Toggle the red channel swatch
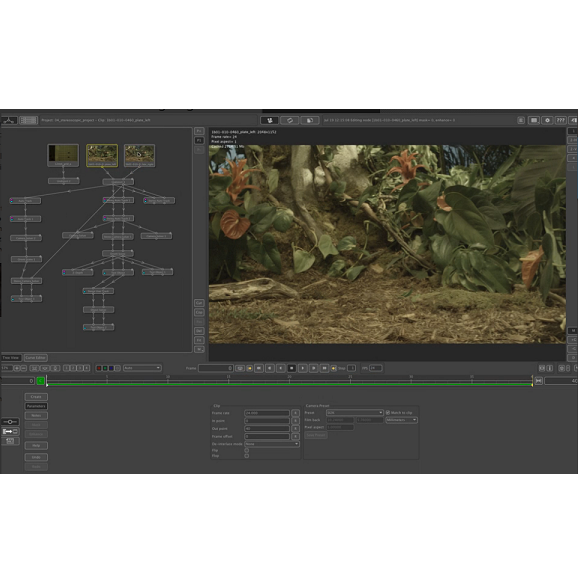This screenshot has height=579, width=579. pos(99,368)
